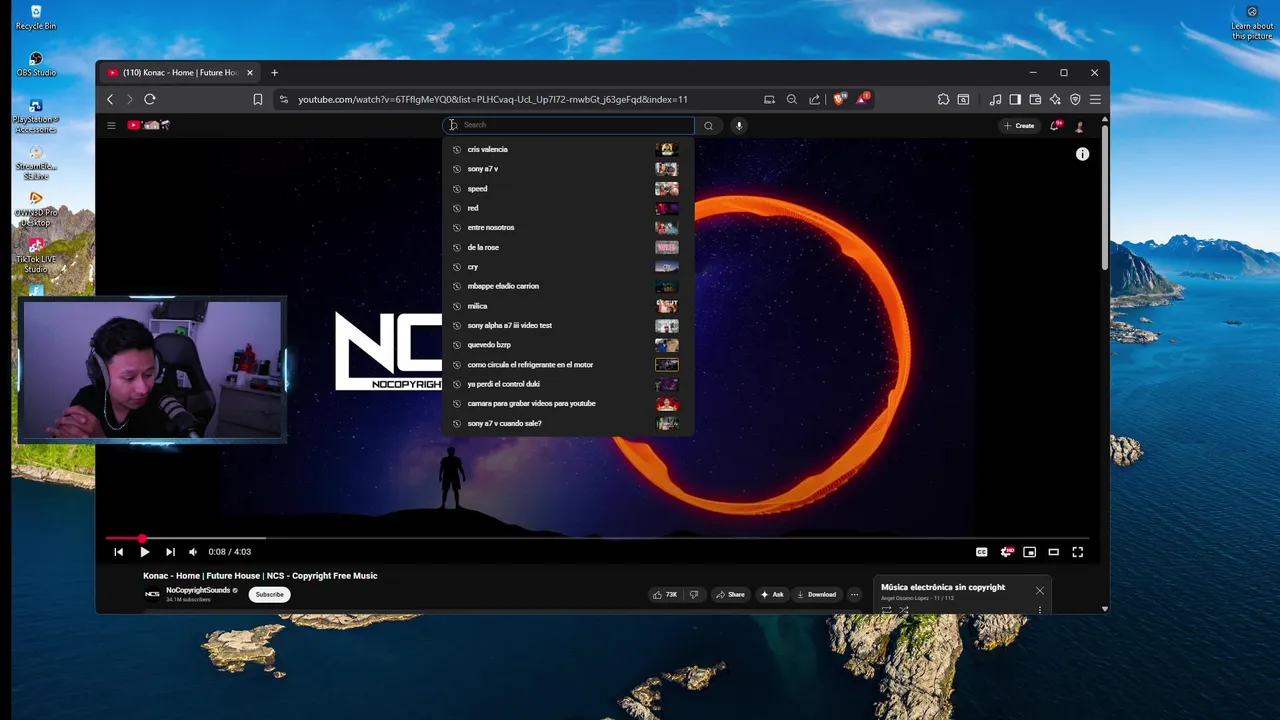Open the Brave playlist music note icon

tap(995, 99)
